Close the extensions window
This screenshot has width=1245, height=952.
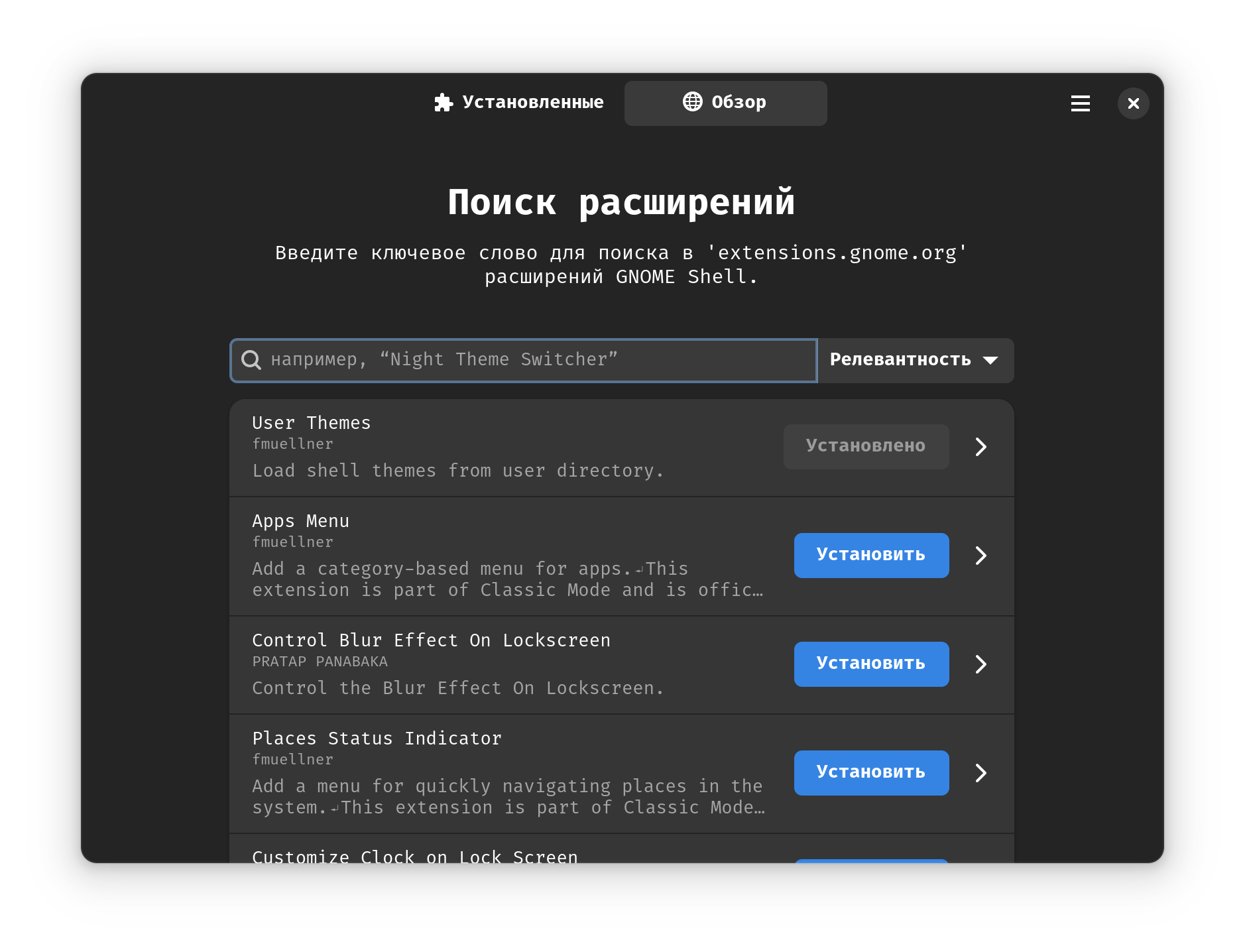pos(1133,103)
